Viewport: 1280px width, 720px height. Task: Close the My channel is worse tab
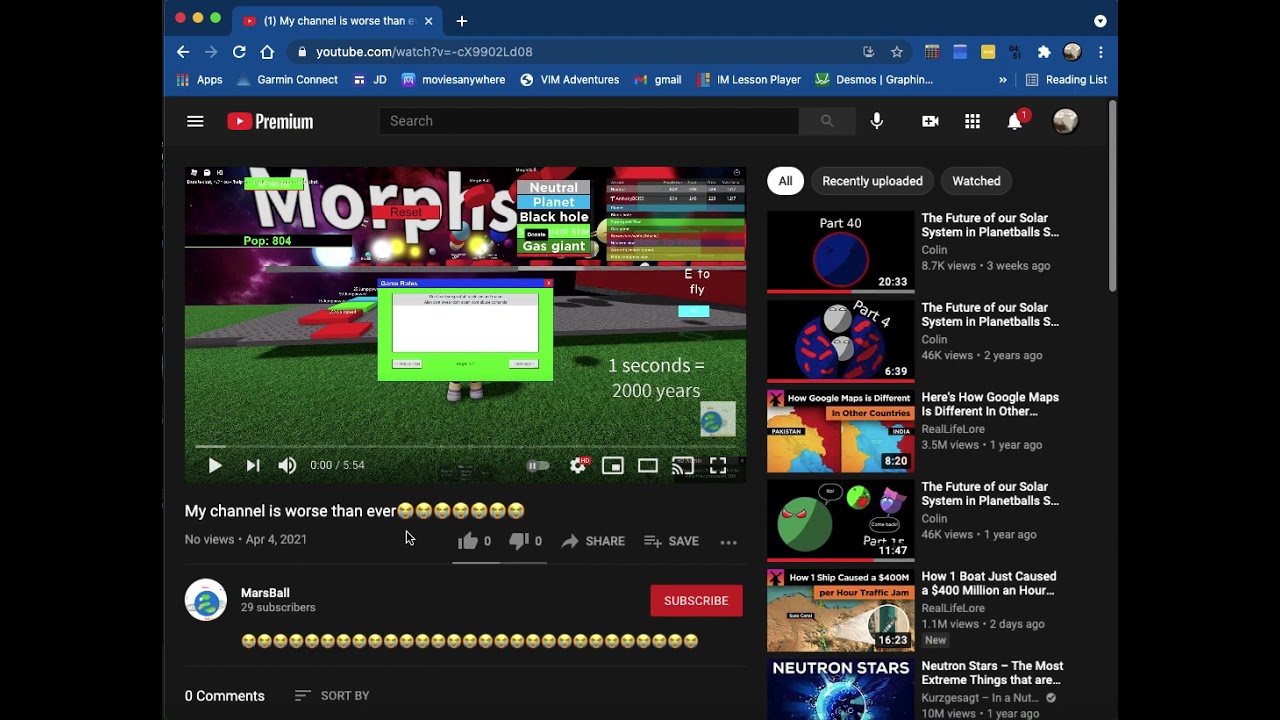click(428, 20)
